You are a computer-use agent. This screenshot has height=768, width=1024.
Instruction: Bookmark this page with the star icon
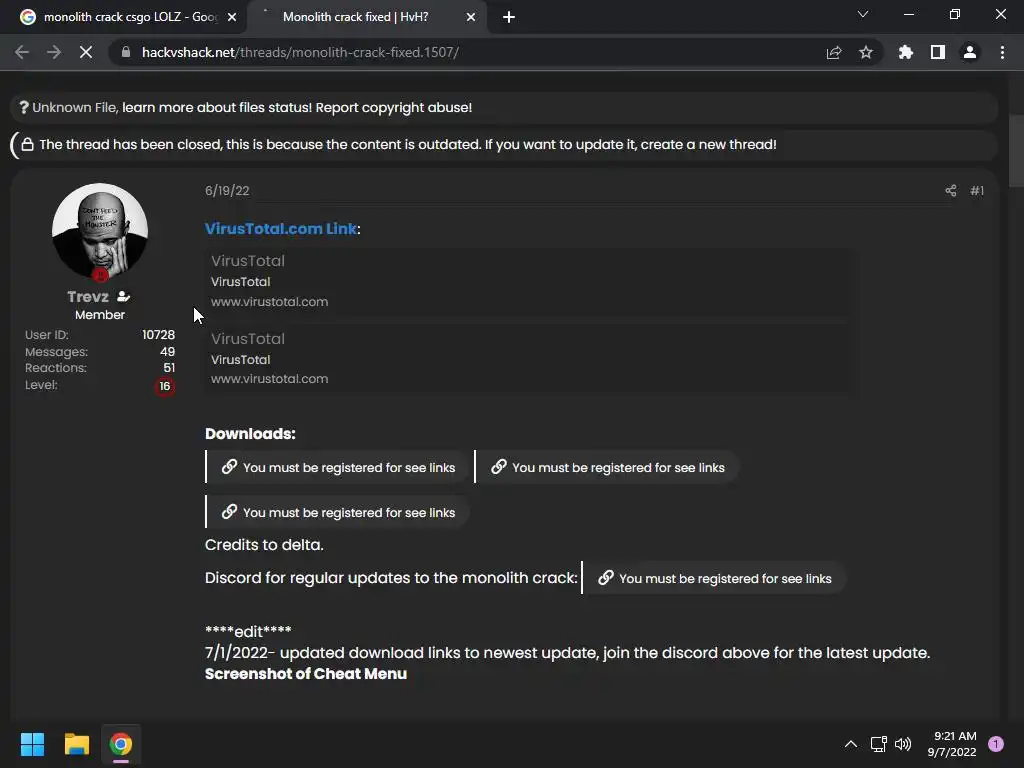[866, 52]
